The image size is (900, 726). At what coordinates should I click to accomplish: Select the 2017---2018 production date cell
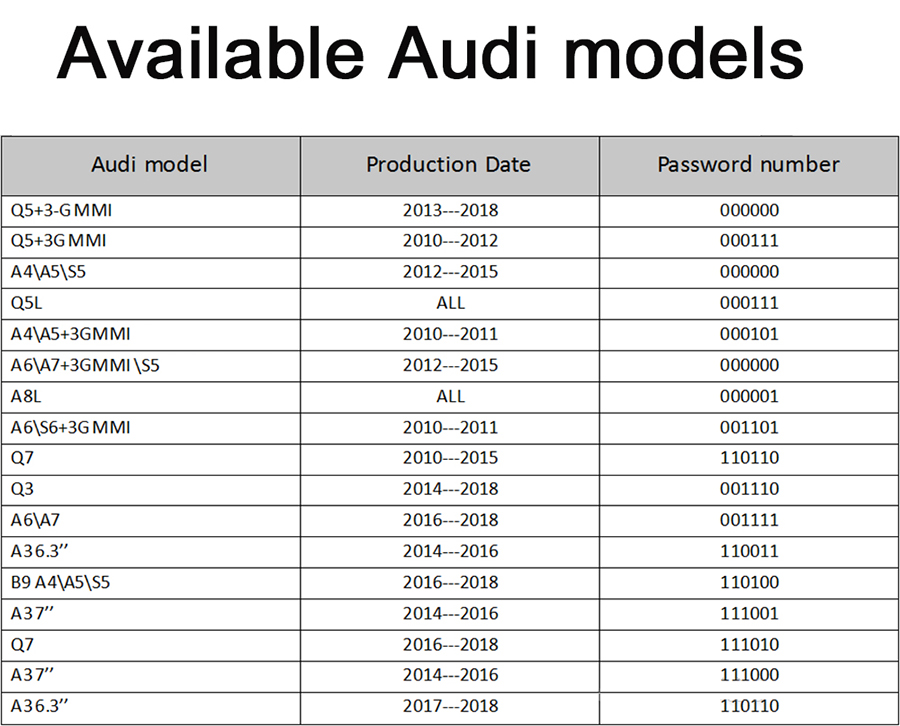coord(450,706)
